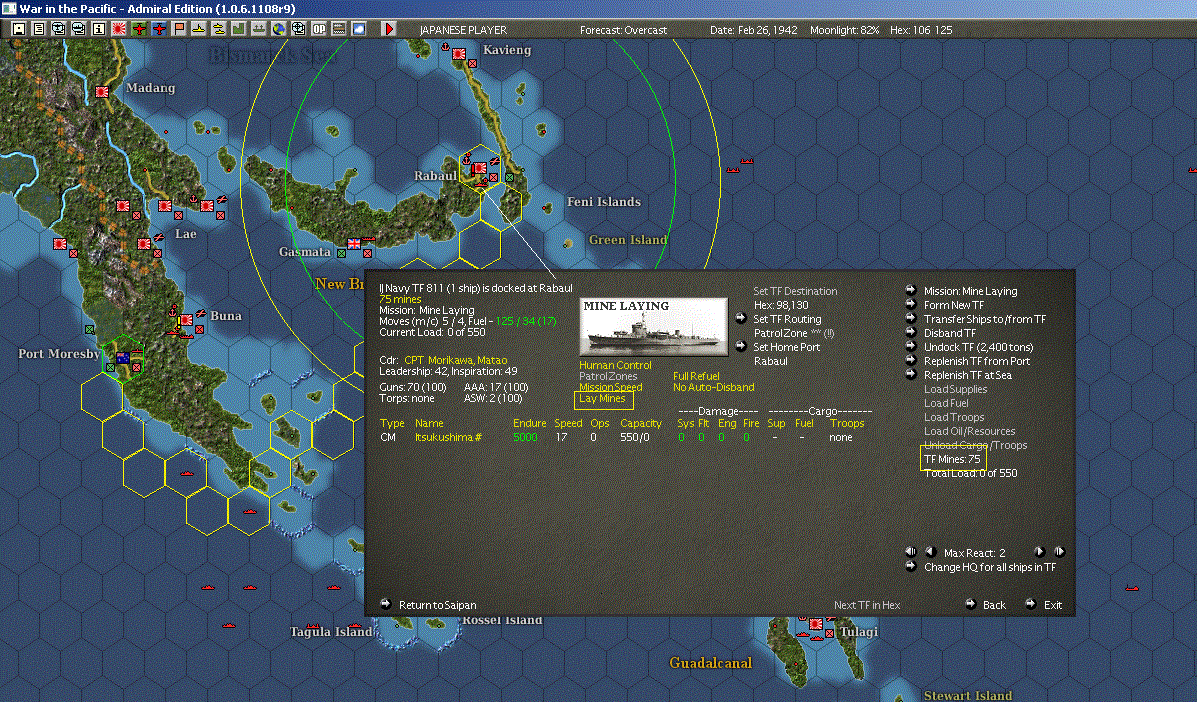The height and width of the screenshot is (702, 1197).
Task: Click Load Oil/Resources option
Action: tap(970, 431)
